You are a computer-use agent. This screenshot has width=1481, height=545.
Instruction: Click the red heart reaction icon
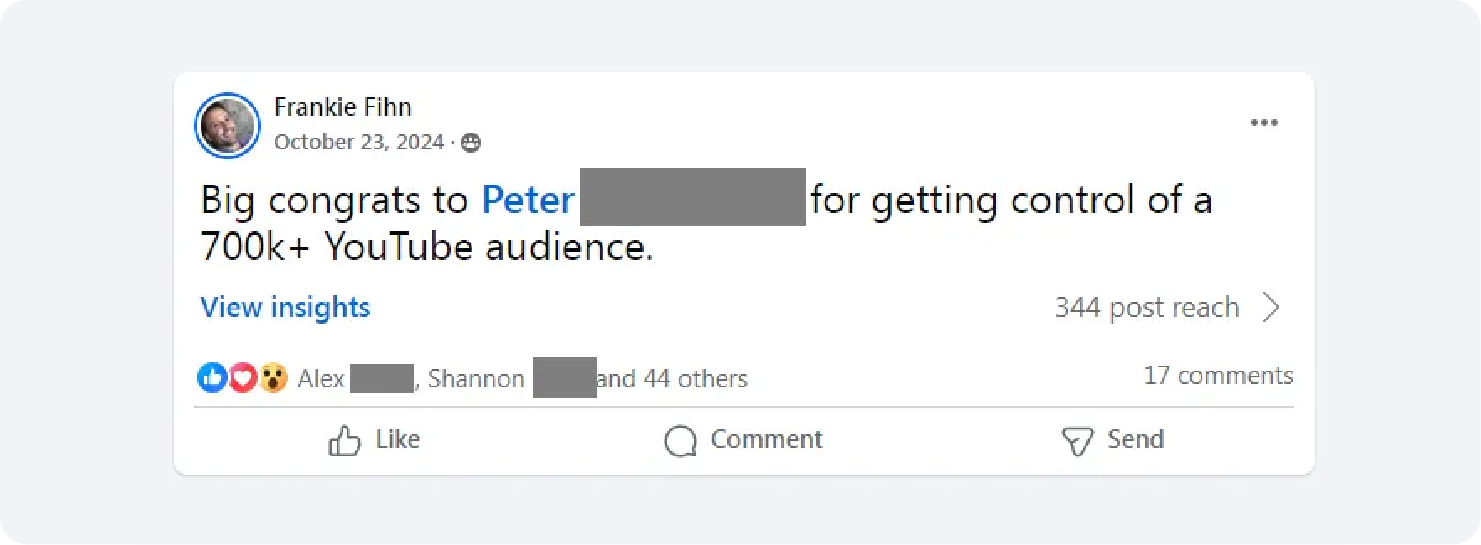click(x=242, y=378)
